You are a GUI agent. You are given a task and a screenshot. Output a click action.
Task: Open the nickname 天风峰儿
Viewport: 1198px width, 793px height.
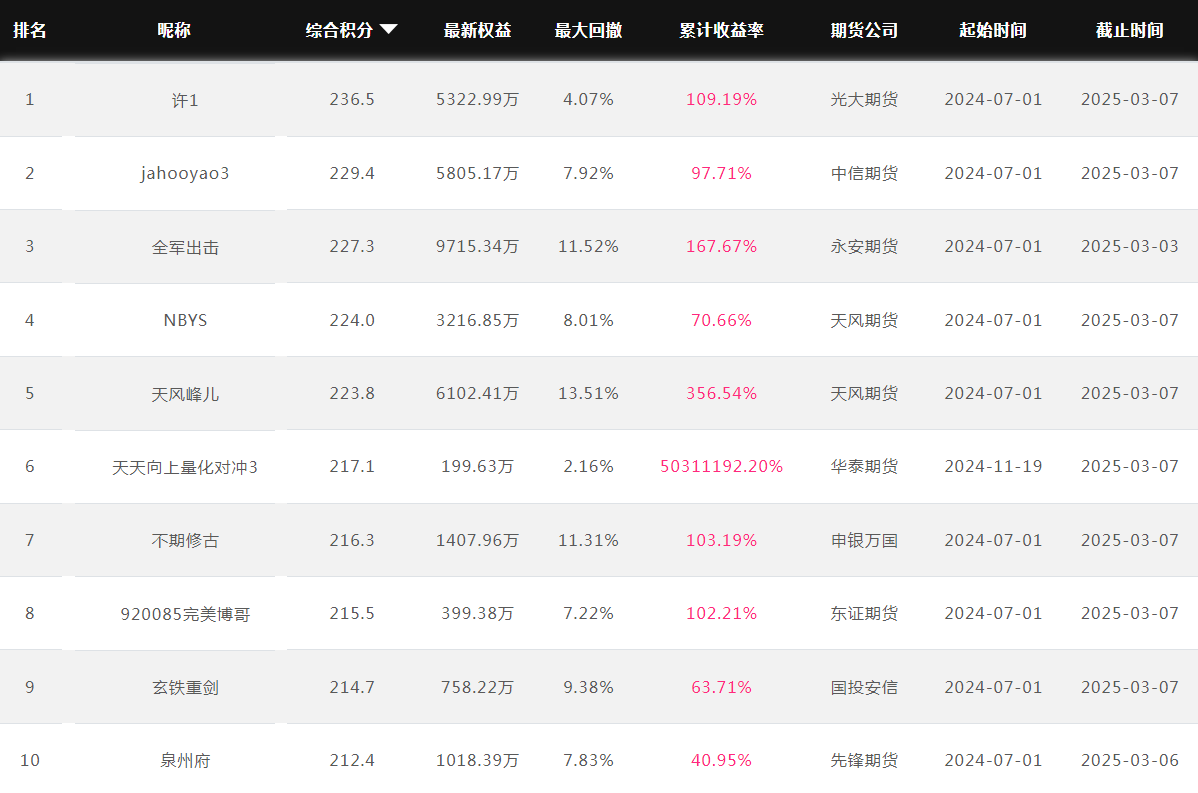click(185, 393)
